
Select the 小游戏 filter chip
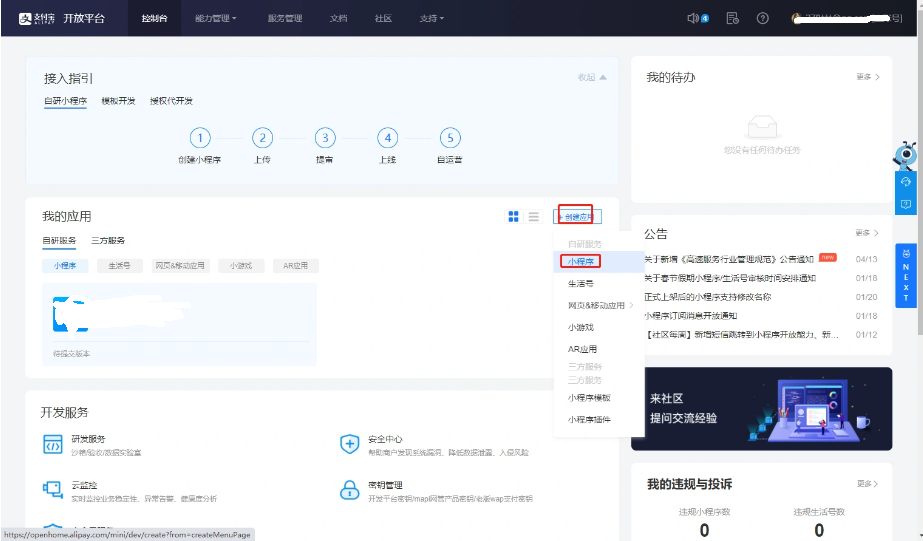click(x=240, y=266)
